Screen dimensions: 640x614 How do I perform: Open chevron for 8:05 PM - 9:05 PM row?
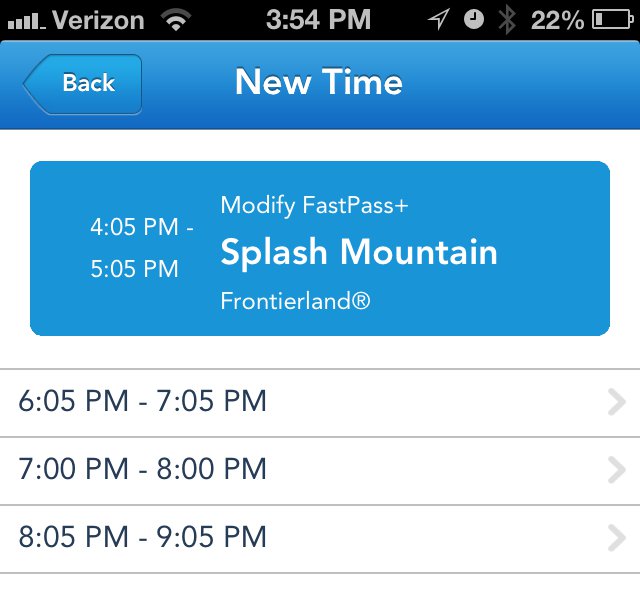(617, 538)
